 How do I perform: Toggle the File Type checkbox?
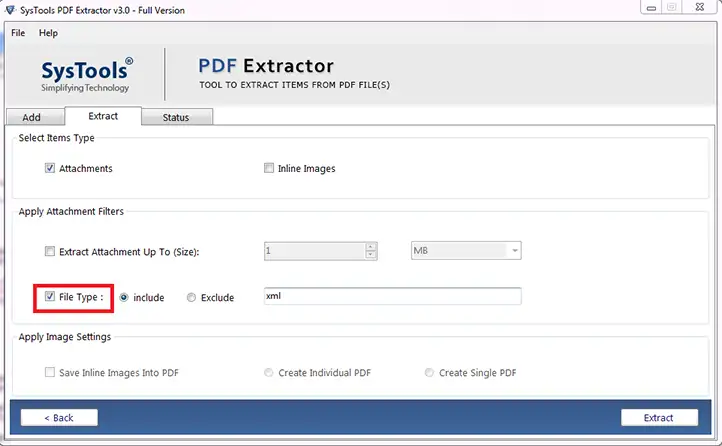tap(50, 296)
